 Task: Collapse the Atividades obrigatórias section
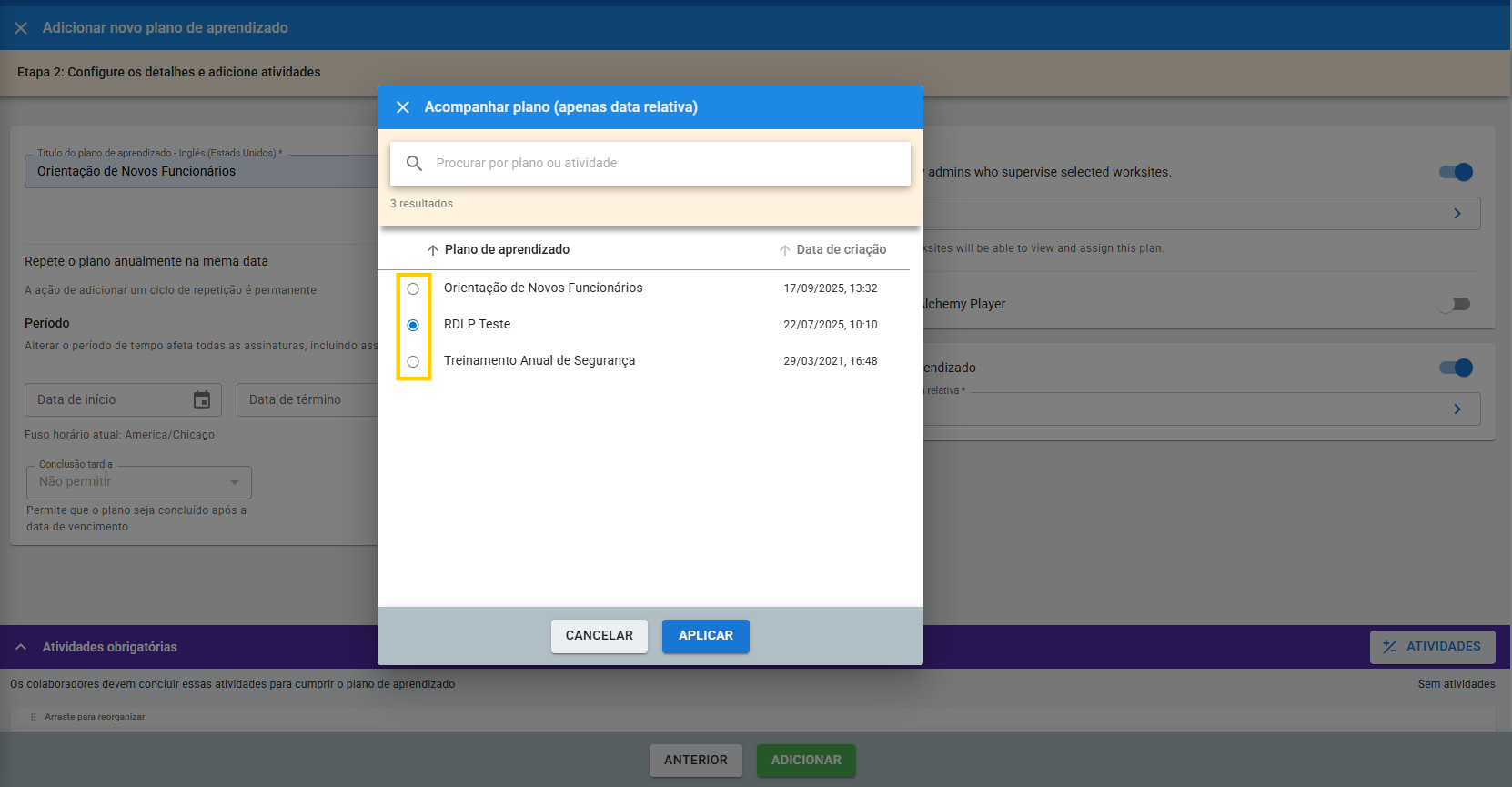point(21,647)
